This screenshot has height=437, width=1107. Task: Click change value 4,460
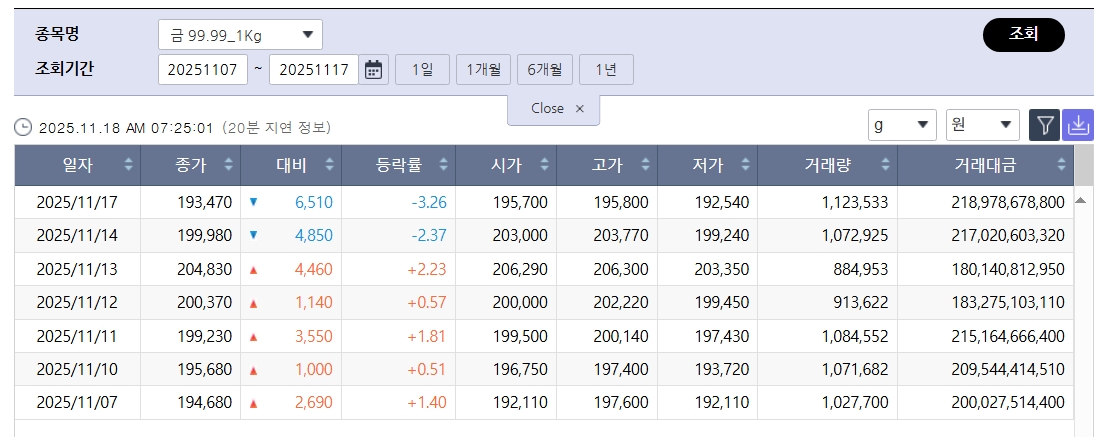coord(314,269)
